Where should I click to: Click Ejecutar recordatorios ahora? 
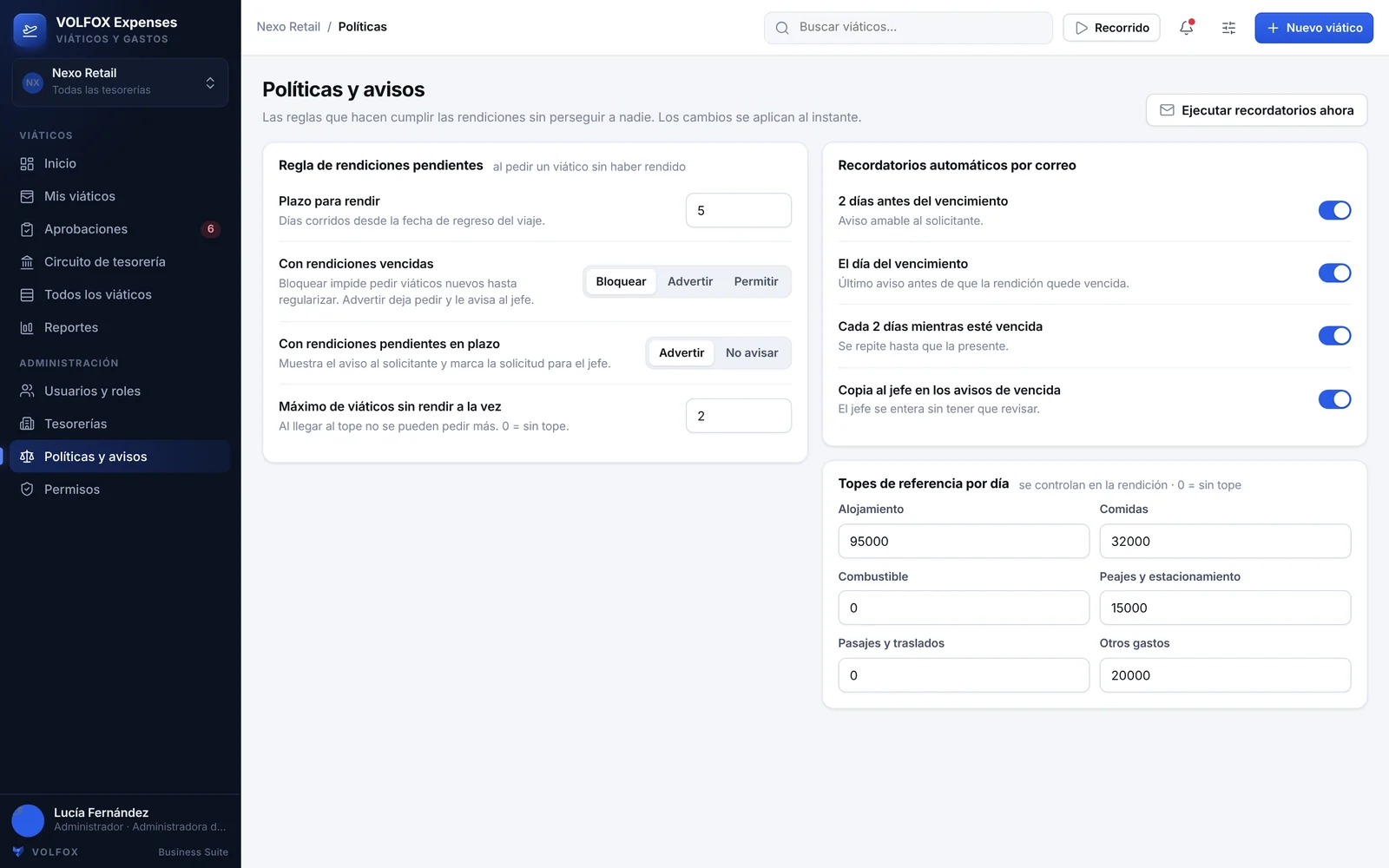1256,110
